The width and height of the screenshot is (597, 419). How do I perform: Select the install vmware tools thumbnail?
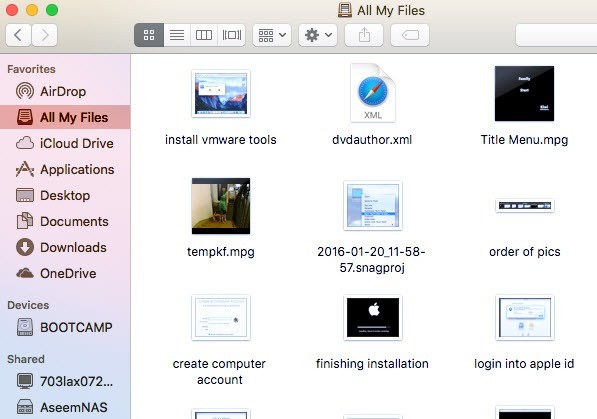[221, 93]
